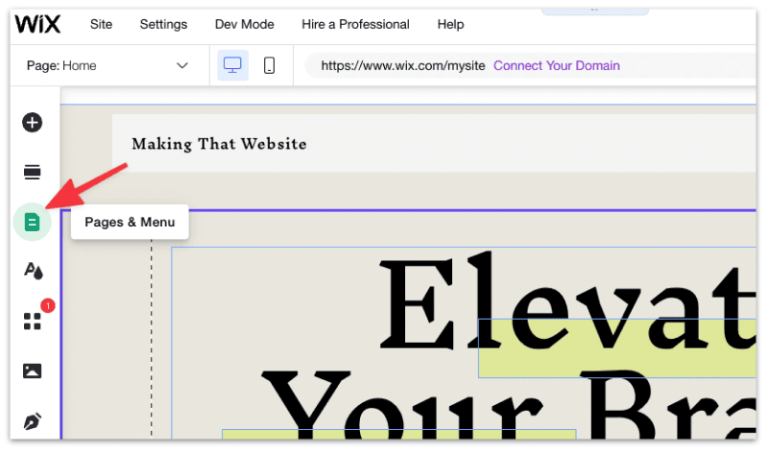The height and width of the screenshot is (452, 768).
Task: Open the Settings menu
Action: 163,24
